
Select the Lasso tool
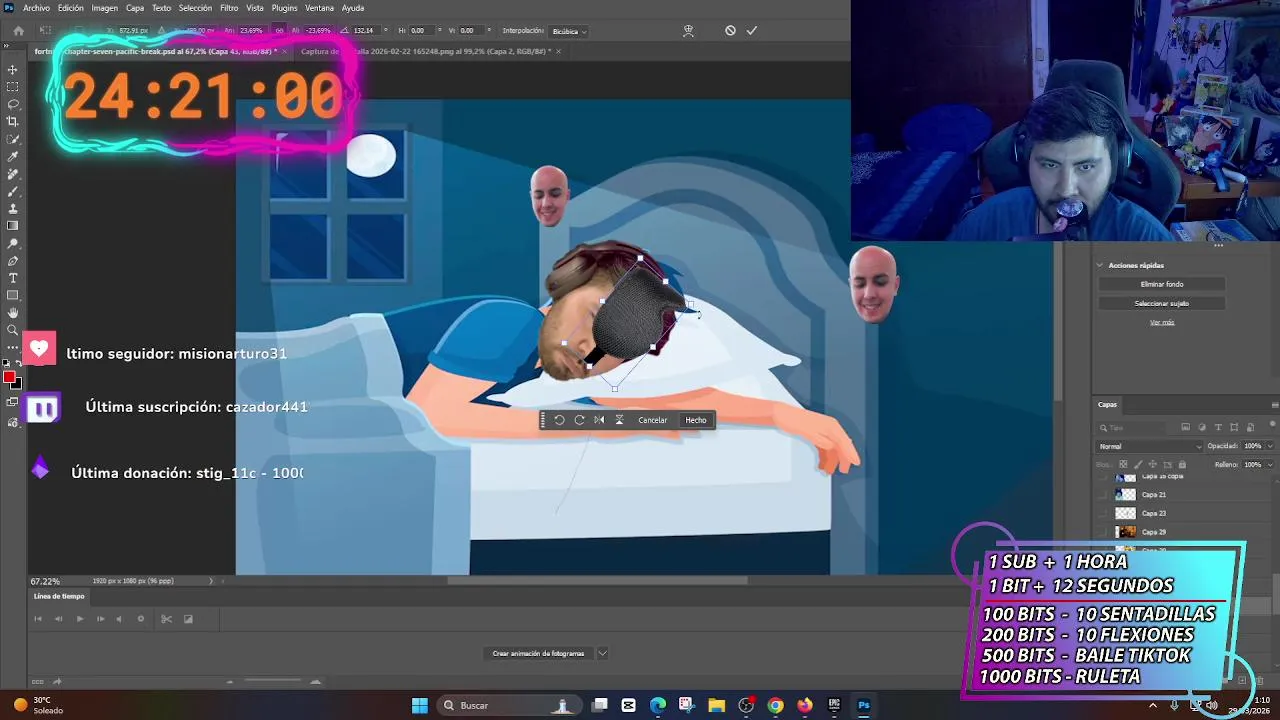[13, 104]
